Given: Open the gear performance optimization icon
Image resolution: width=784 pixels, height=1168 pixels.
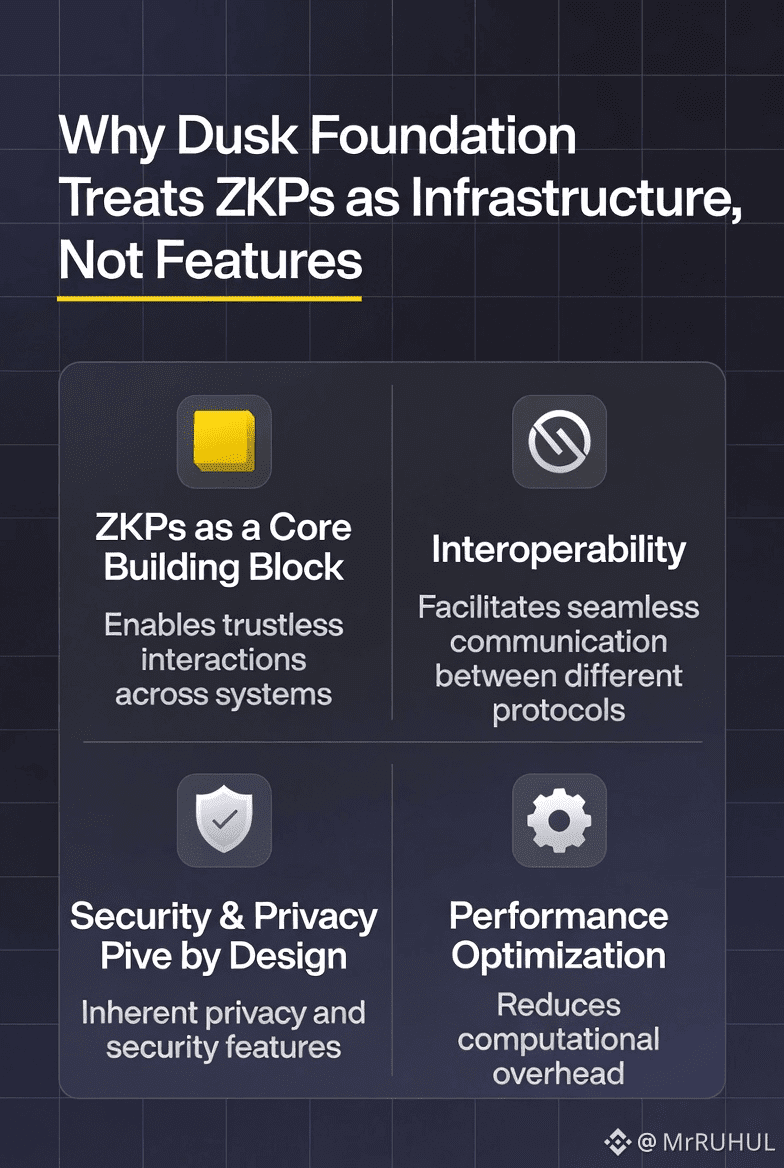Looking at the screenshot, I should (x=559, y=820).
